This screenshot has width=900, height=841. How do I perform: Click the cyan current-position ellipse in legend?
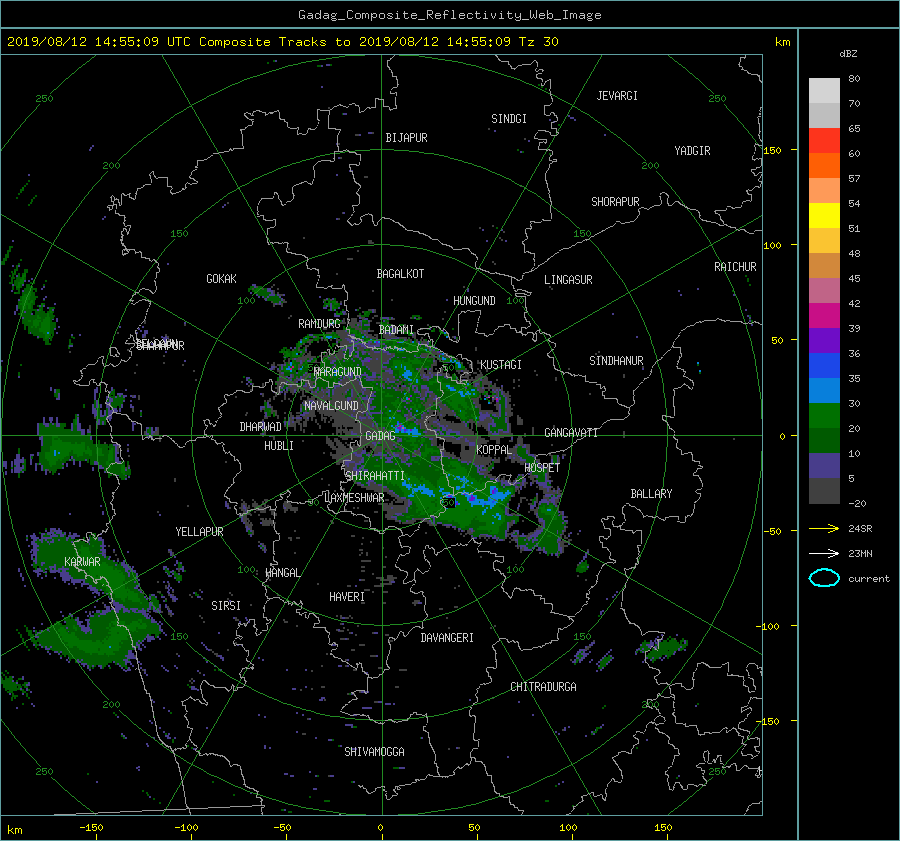(x=824, y=578)
